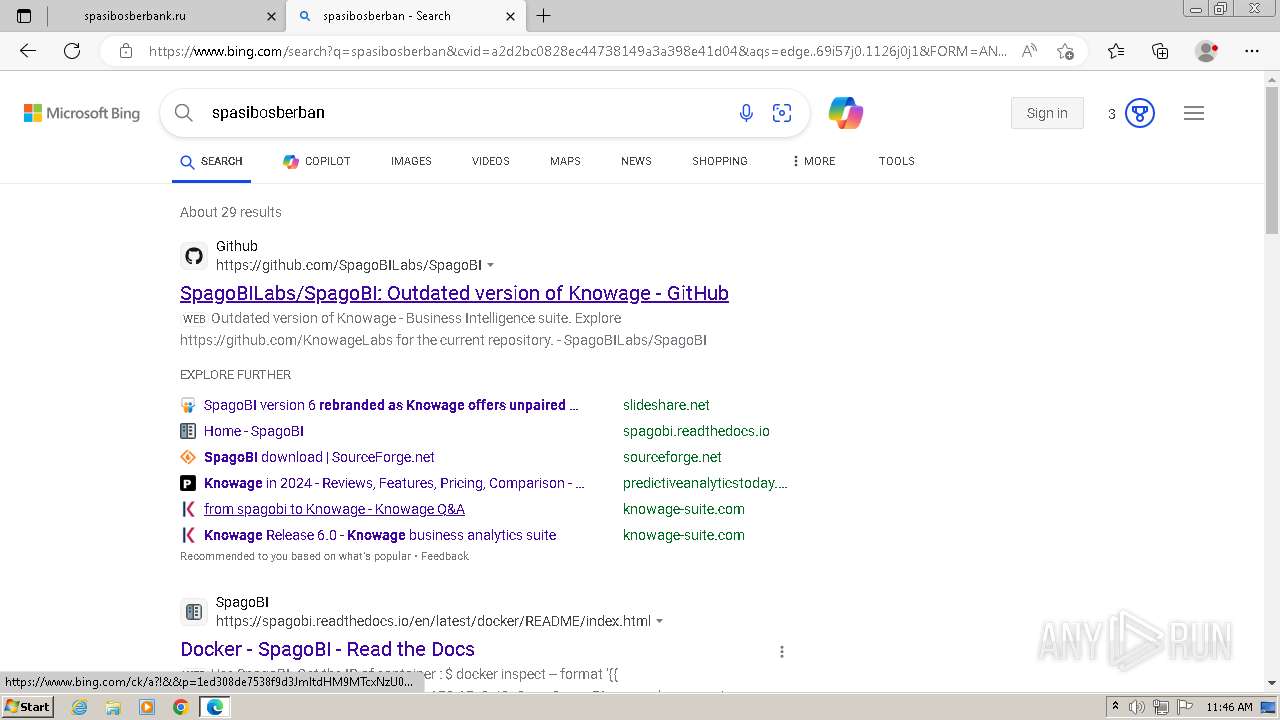Click spagobi.readthedocs.io domain text
Screen dimensions: 1280x720
coord(696,431)
